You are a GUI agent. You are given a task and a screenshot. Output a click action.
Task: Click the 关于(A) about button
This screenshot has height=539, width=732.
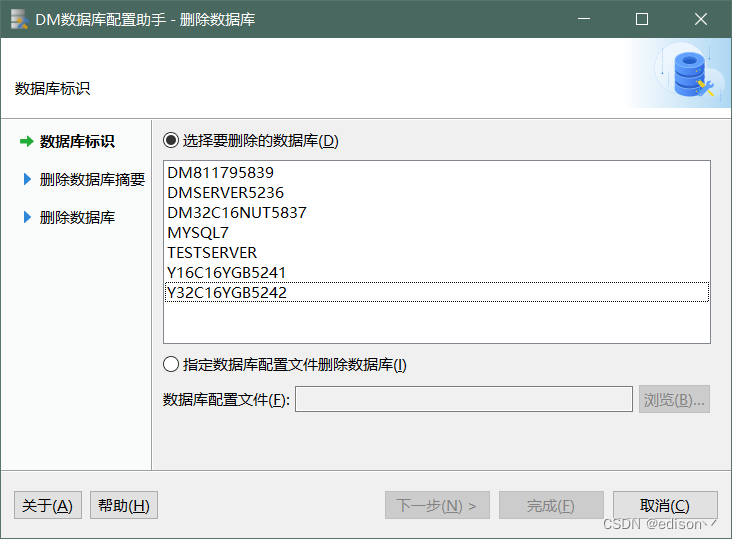(x=48, y=505)
